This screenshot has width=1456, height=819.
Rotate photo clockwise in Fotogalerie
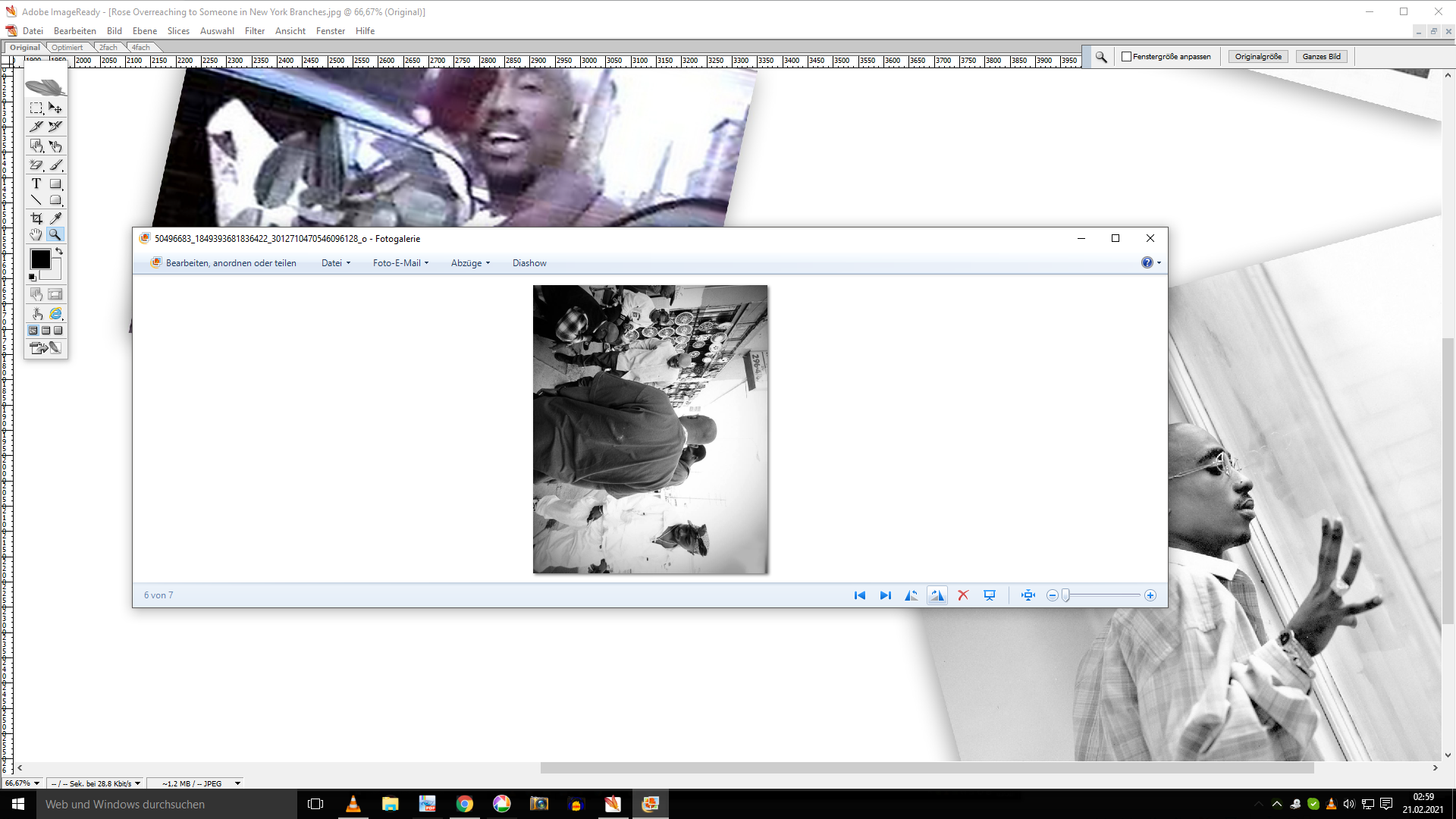(x=937, y=595)
